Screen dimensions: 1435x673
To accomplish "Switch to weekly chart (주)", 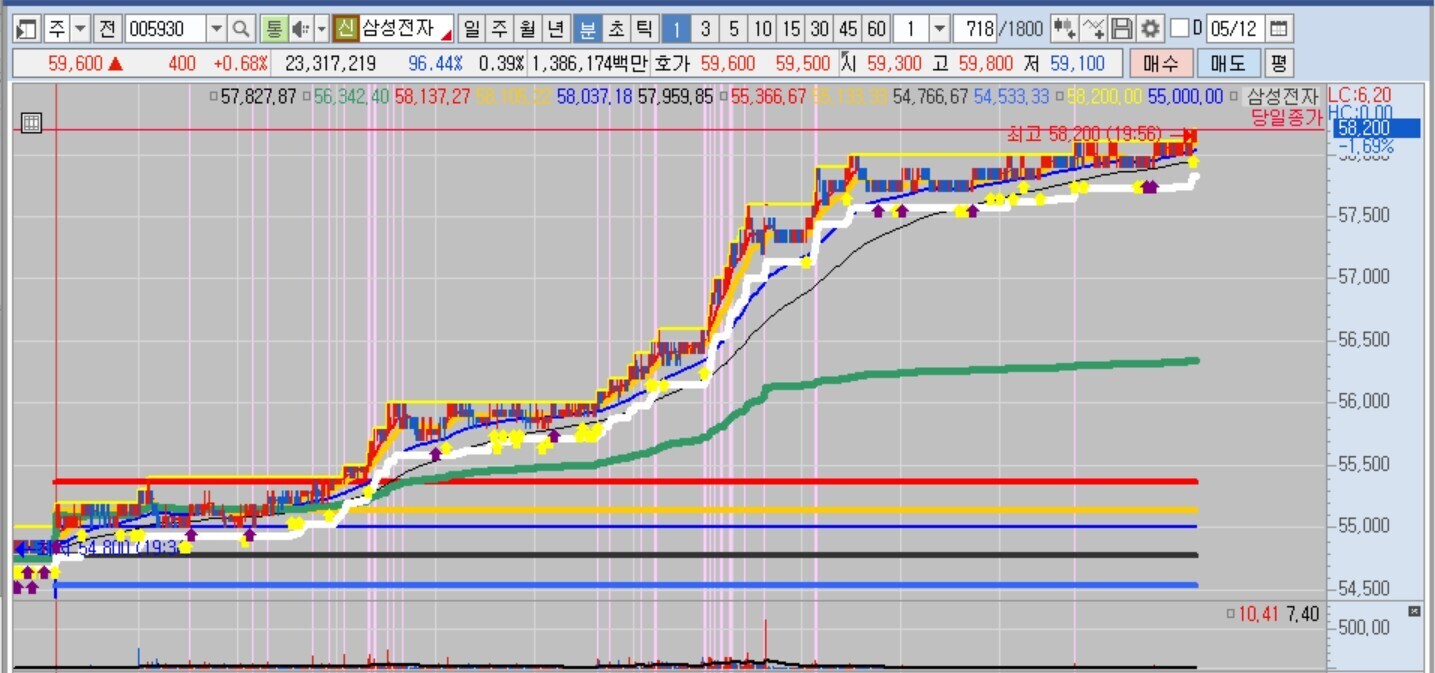I will point(499,28).
